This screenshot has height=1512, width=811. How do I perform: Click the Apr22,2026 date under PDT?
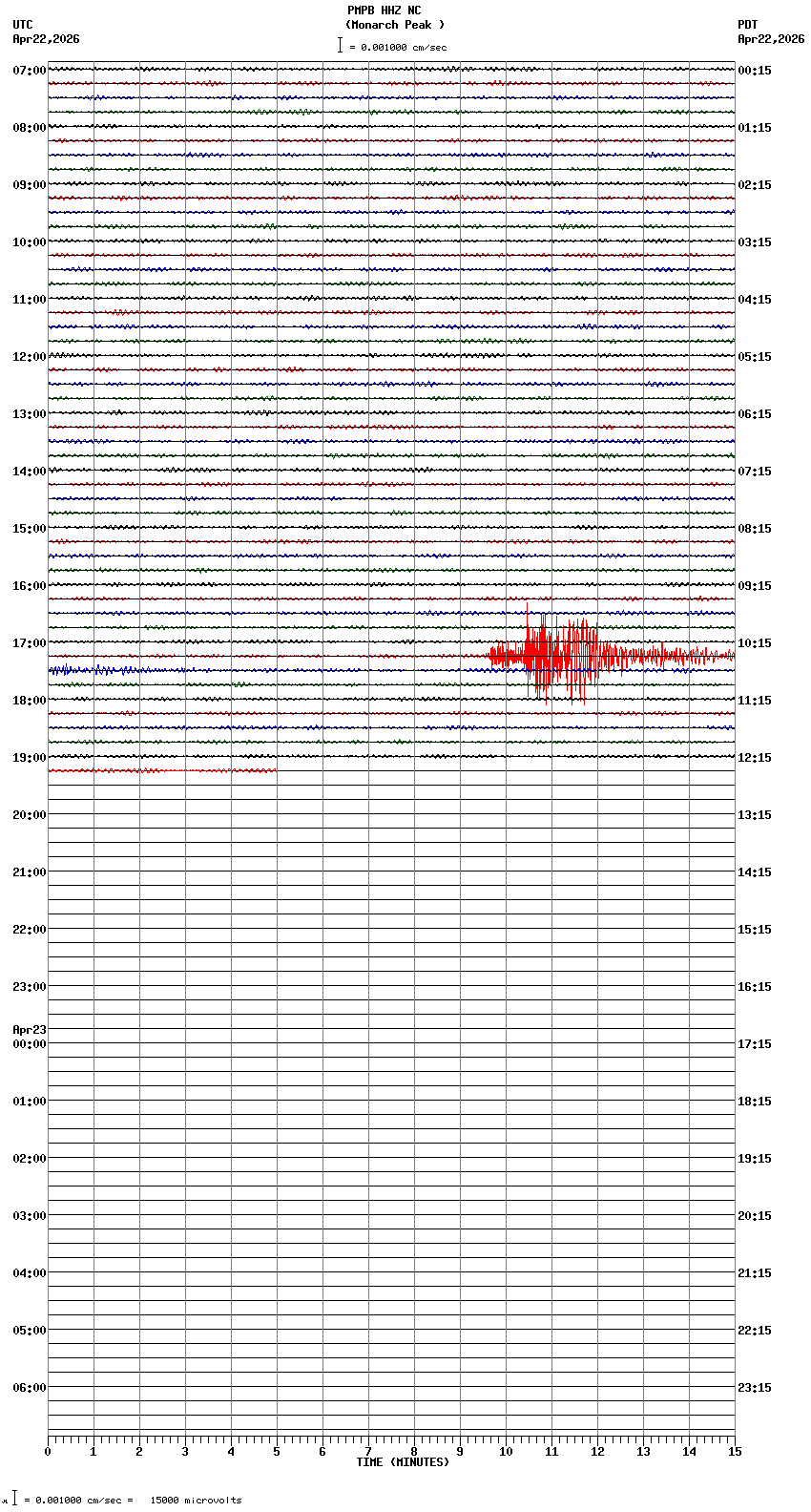[771, 39]
